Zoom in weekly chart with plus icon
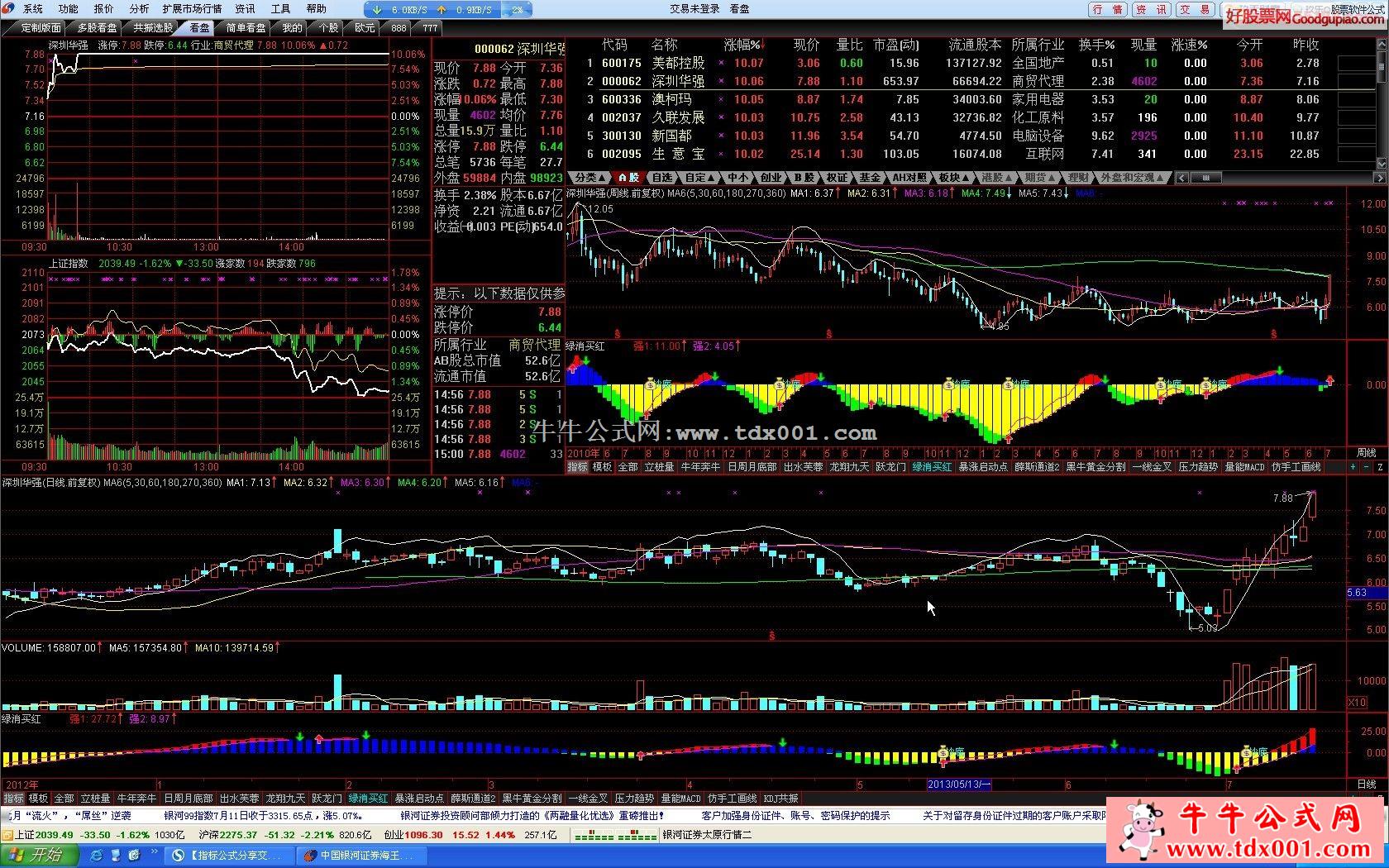The image size is (1389, 868). click(1353, 467)
